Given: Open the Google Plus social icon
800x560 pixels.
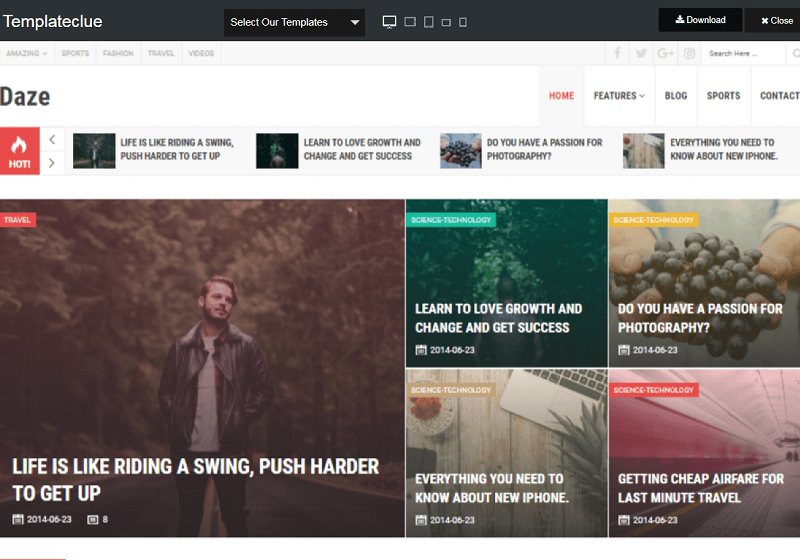Looking at the screenshot, I should 665,53.
